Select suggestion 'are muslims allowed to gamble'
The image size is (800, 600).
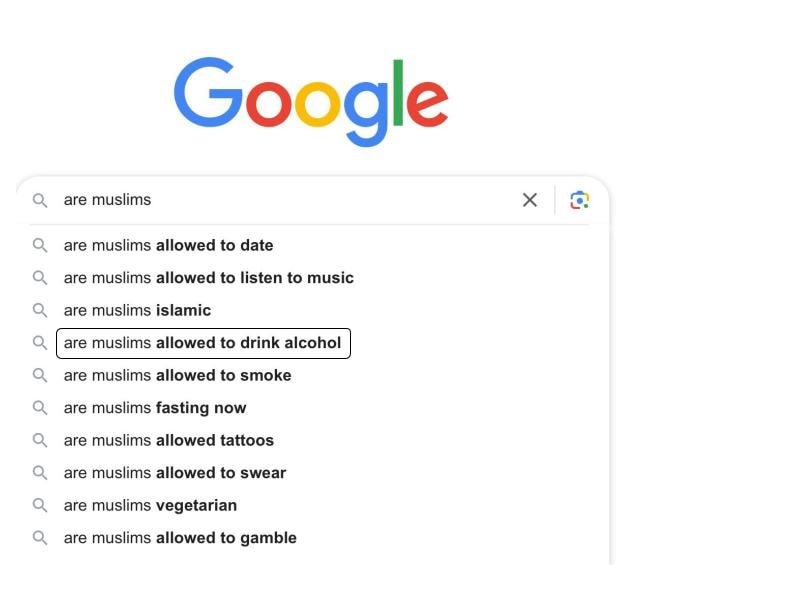click(179, 537)
